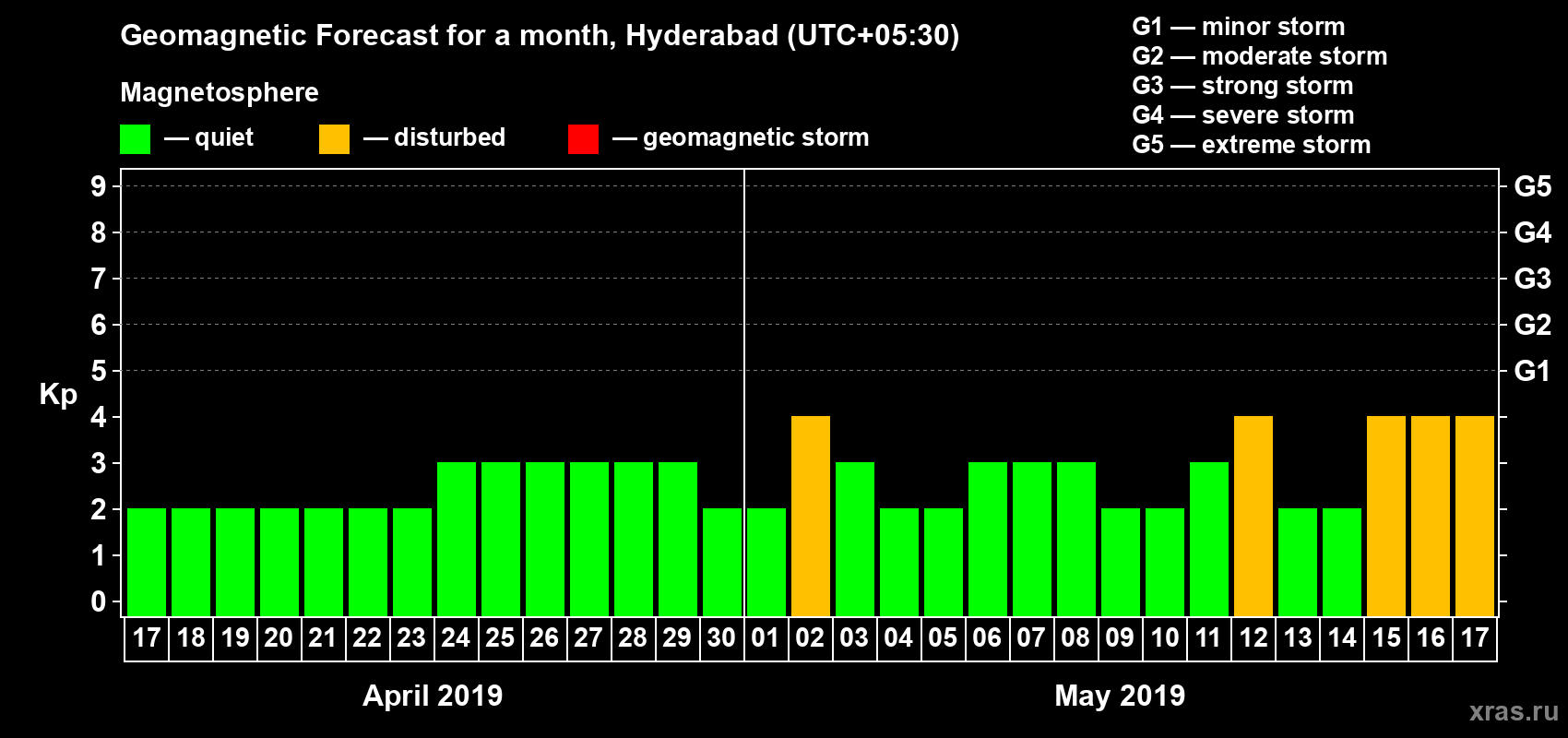1568x738 pixels.
Task: Click the date label 08
Action: (x=1075, y=638)
